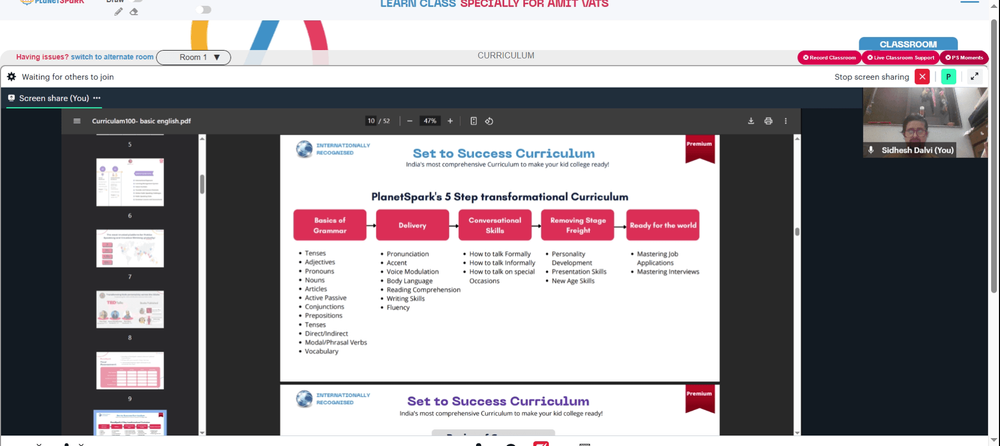This screenshot has height=446, width=1000.
Task: Open the hamburger menu at top right
Action: pos(969,3)
